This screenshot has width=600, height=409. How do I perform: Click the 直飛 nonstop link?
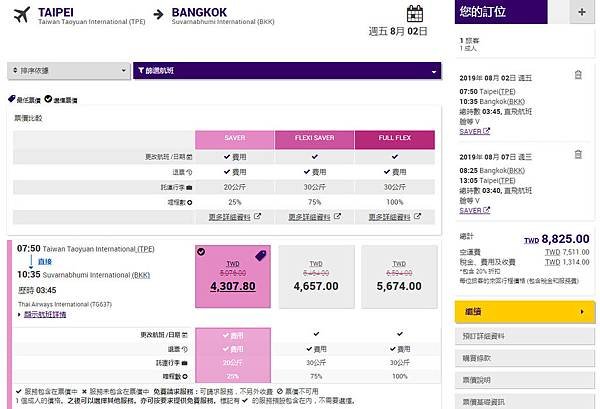coord(45,262)
